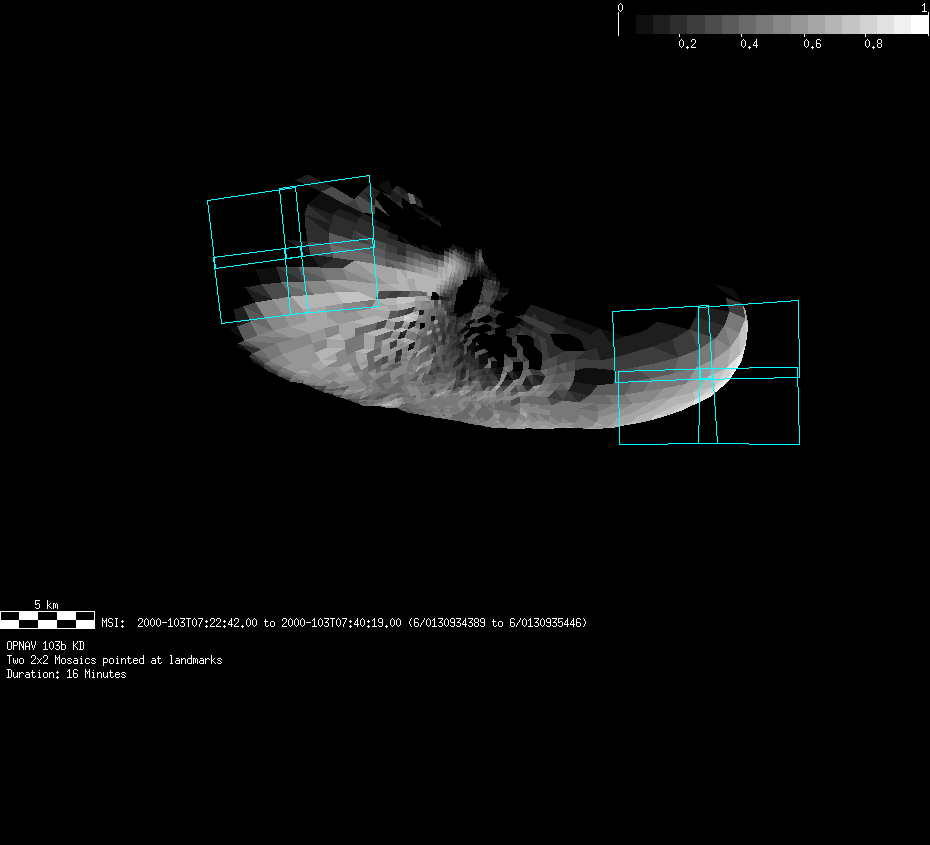Click "Two 2x2 Mosaics pointed at landmarks" text

pos(114,660)
